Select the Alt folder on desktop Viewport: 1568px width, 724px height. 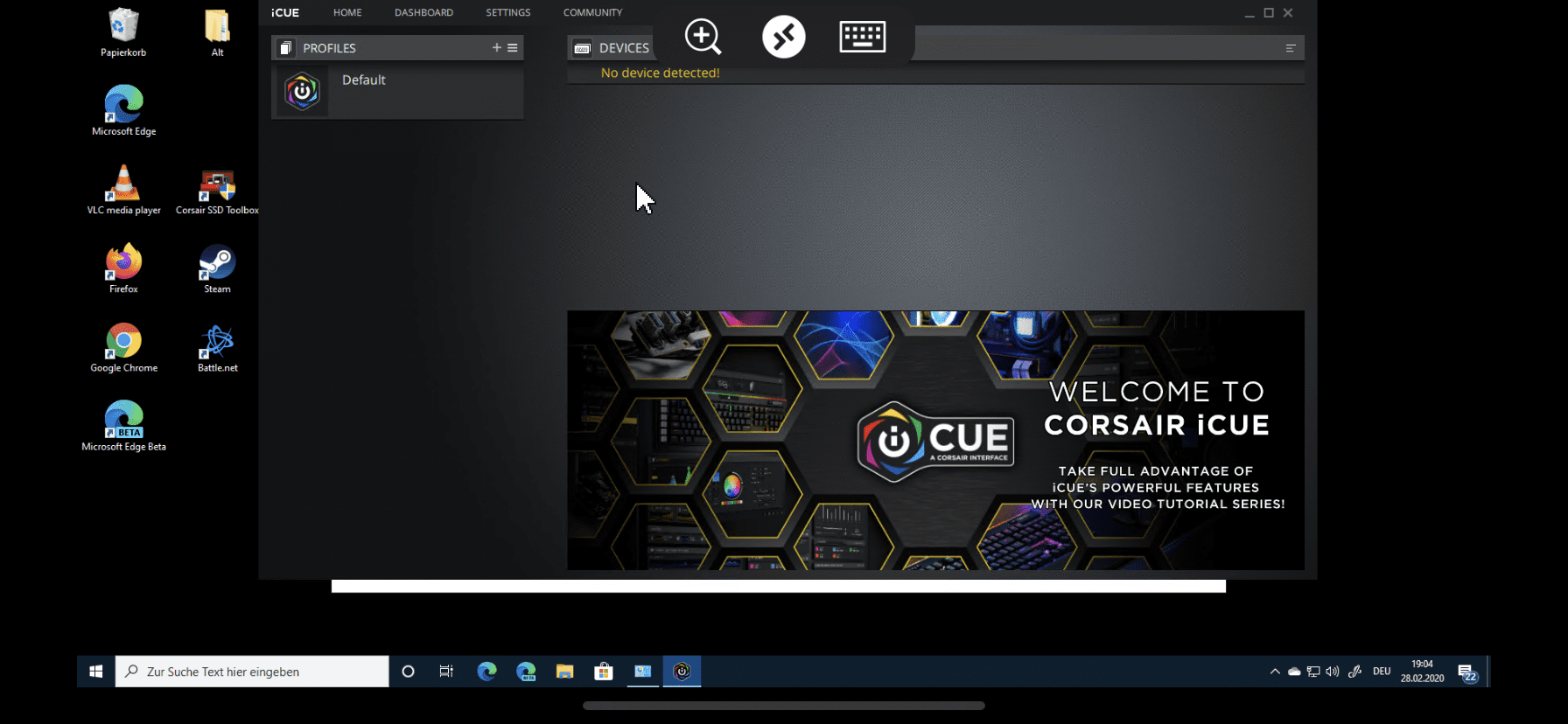point(217,32)
